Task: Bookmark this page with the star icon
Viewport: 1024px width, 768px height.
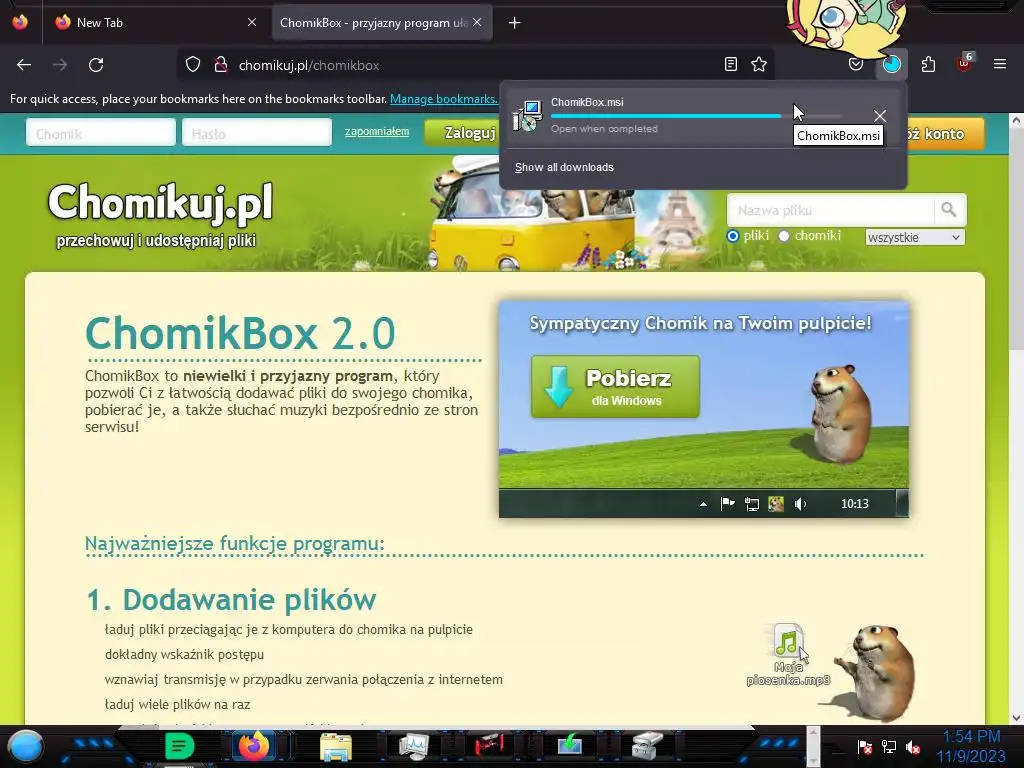Action: pyautogui.click(x=759, y=64)
